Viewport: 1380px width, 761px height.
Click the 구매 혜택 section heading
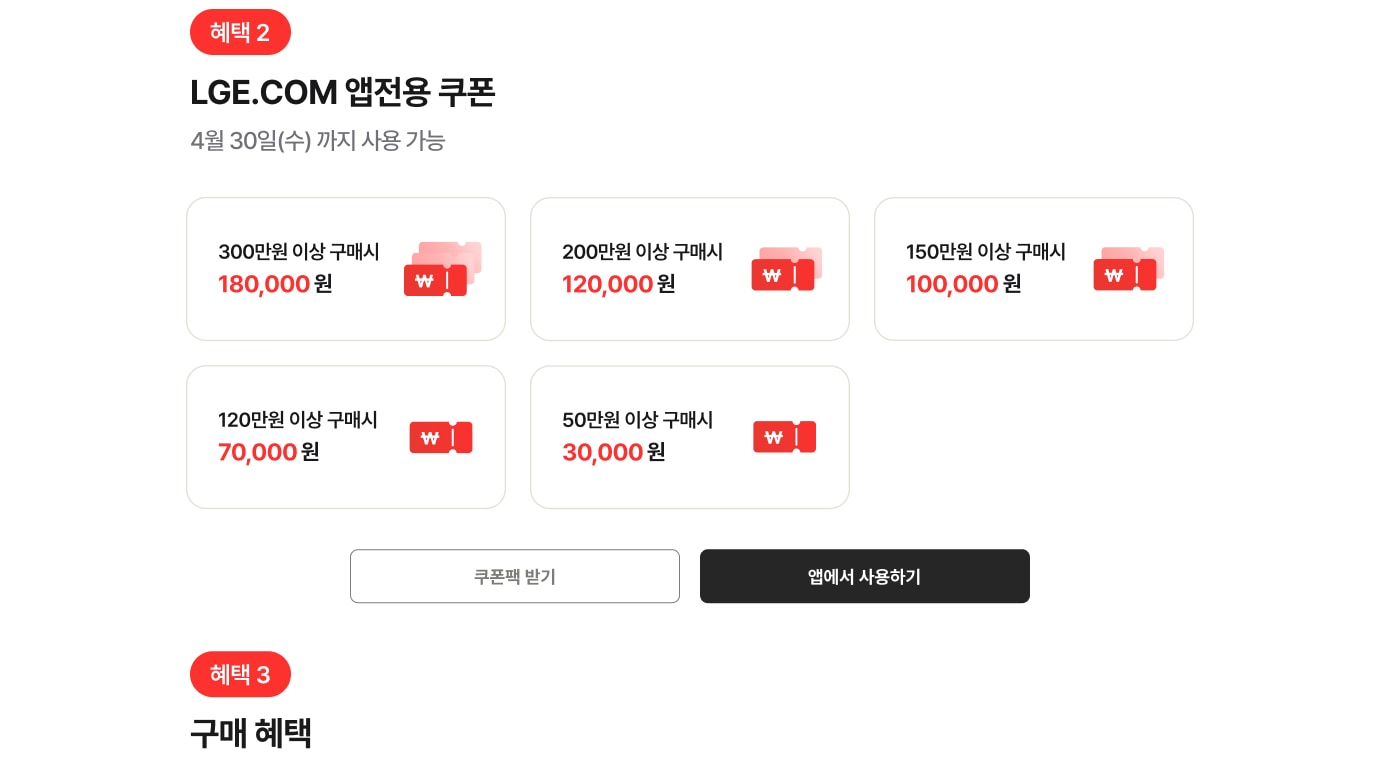251,733
